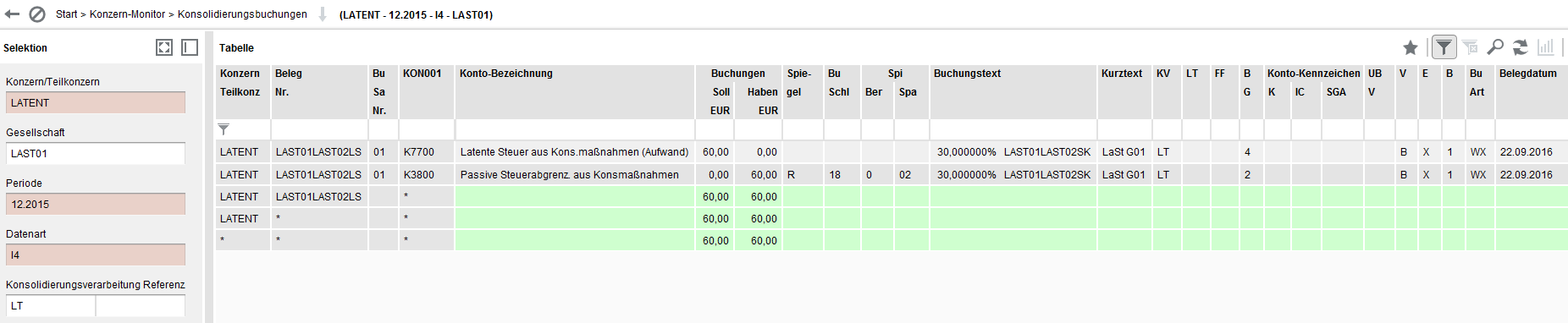
Task: Toggle the table filter row icon
Action: click(x=1444, y=47)
